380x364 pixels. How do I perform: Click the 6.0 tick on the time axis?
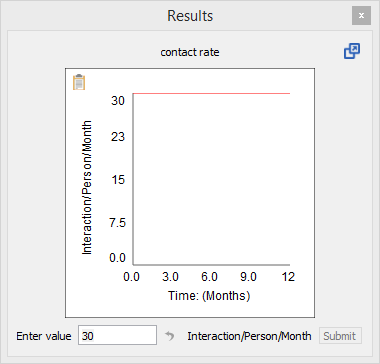[210, 277]
